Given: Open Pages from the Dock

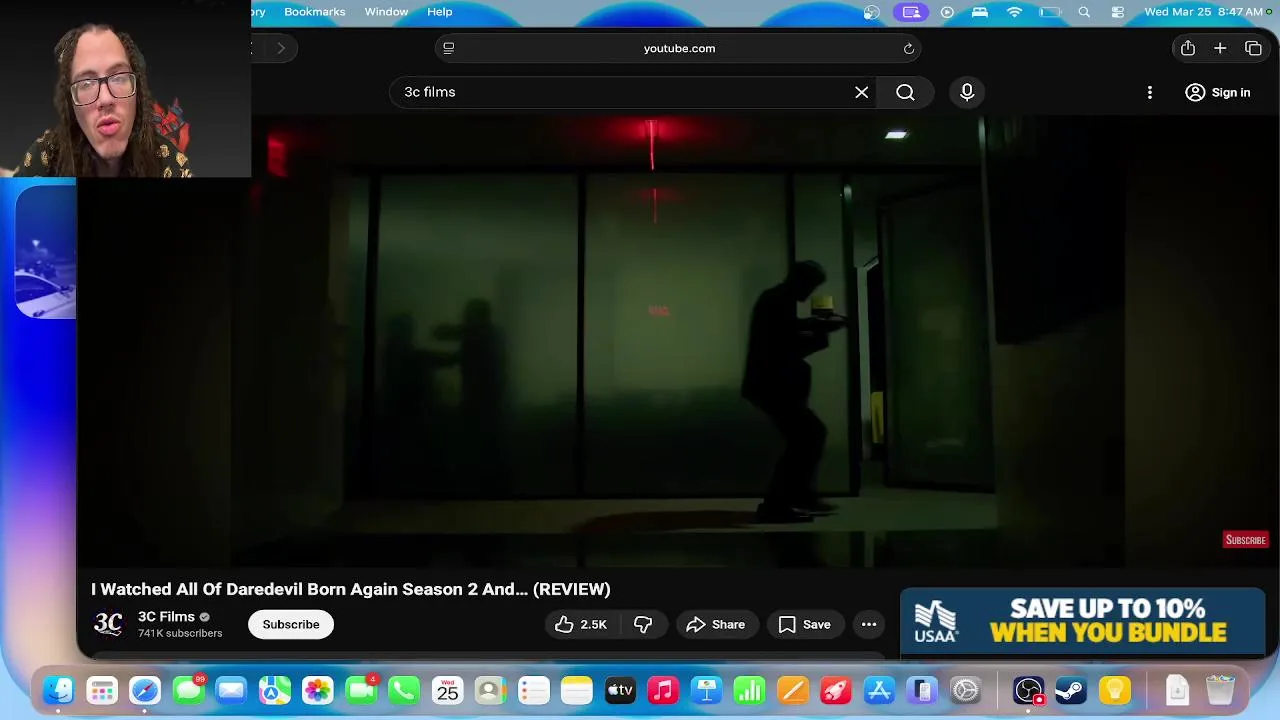Looking at the screenshot, I should 793,690.
